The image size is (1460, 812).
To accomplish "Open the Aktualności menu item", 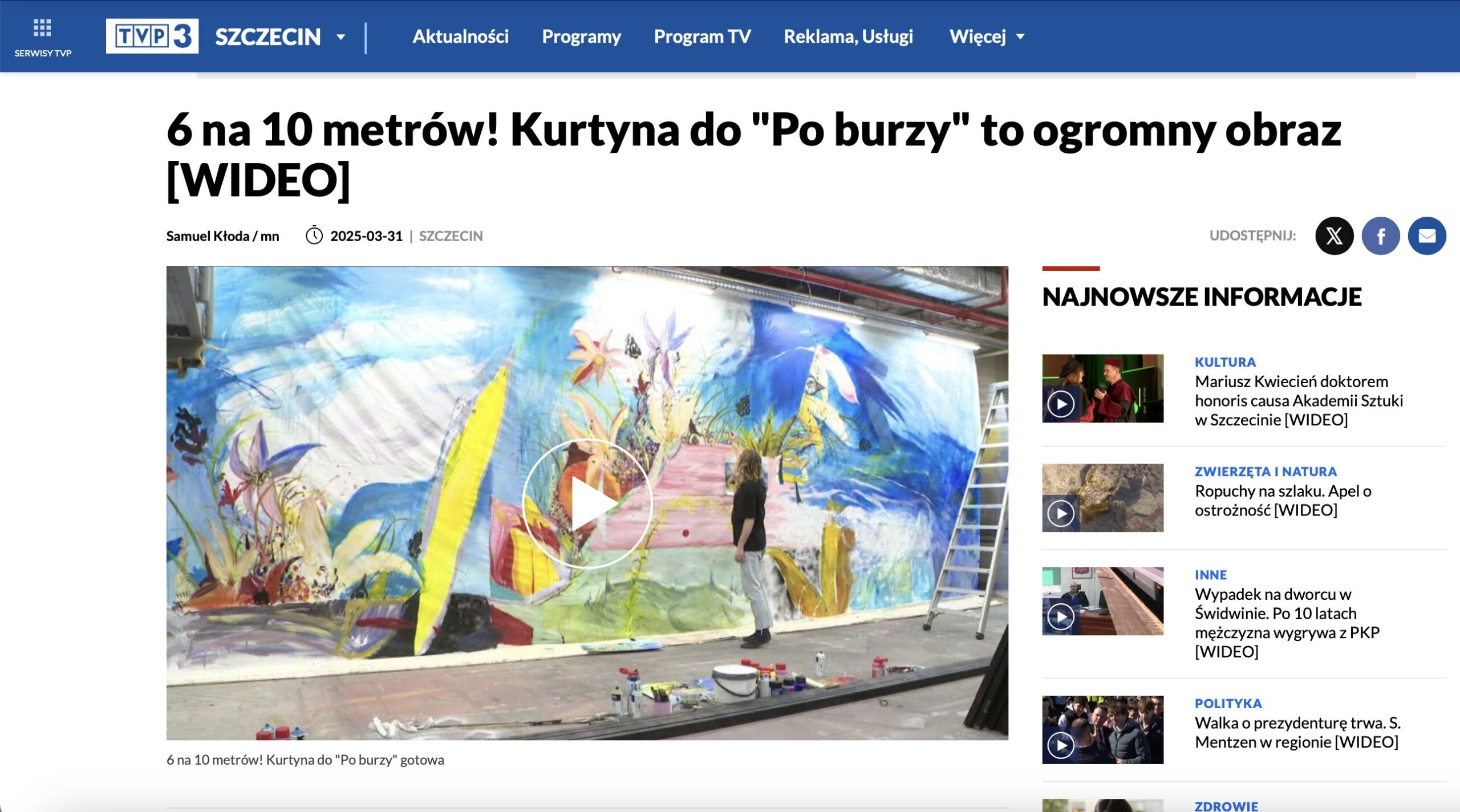I will click(460, 36).
